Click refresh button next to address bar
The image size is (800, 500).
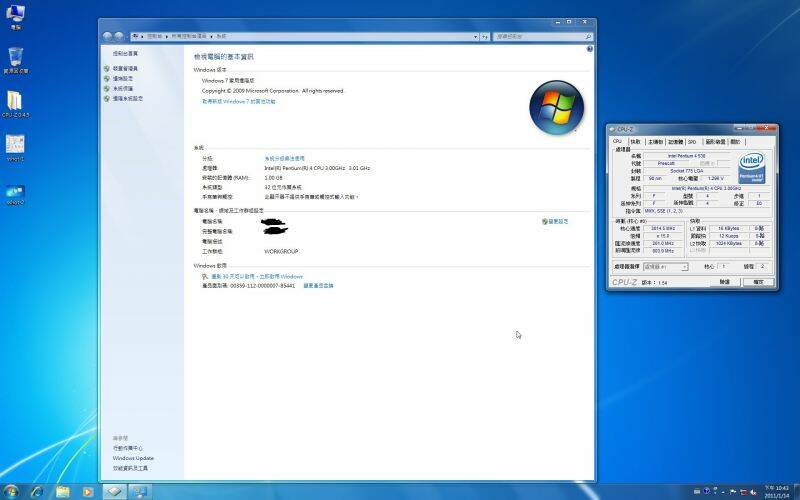coord(485,36)
